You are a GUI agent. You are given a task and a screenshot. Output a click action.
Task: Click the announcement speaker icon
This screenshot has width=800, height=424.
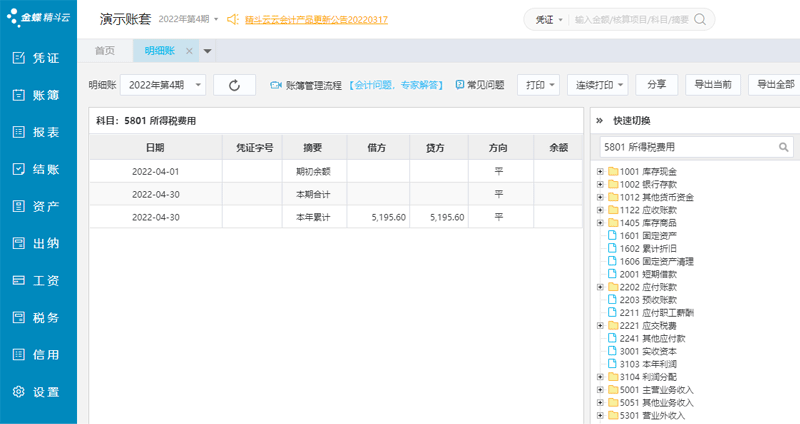pyautogui.click(x=233, y=19)
